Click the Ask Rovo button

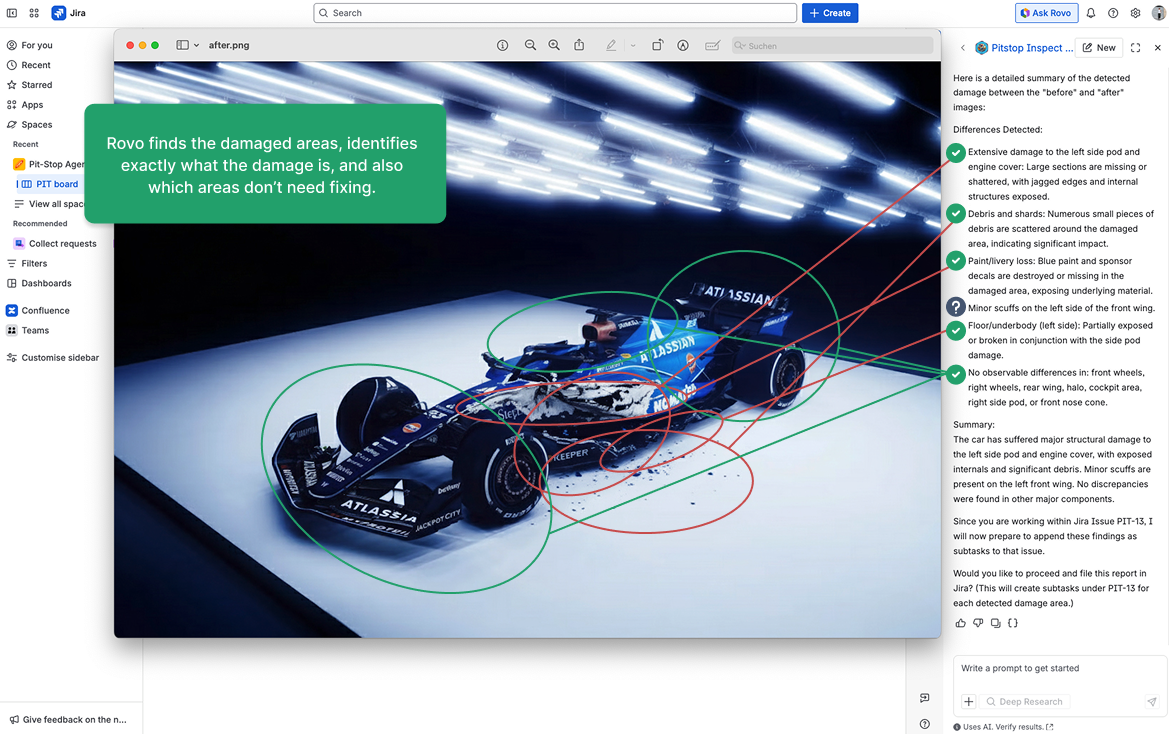[x=1046, y=13]
